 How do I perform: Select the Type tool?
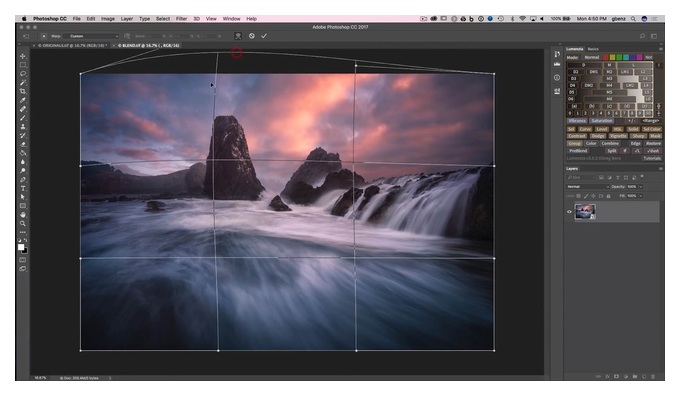click(23, 188)
